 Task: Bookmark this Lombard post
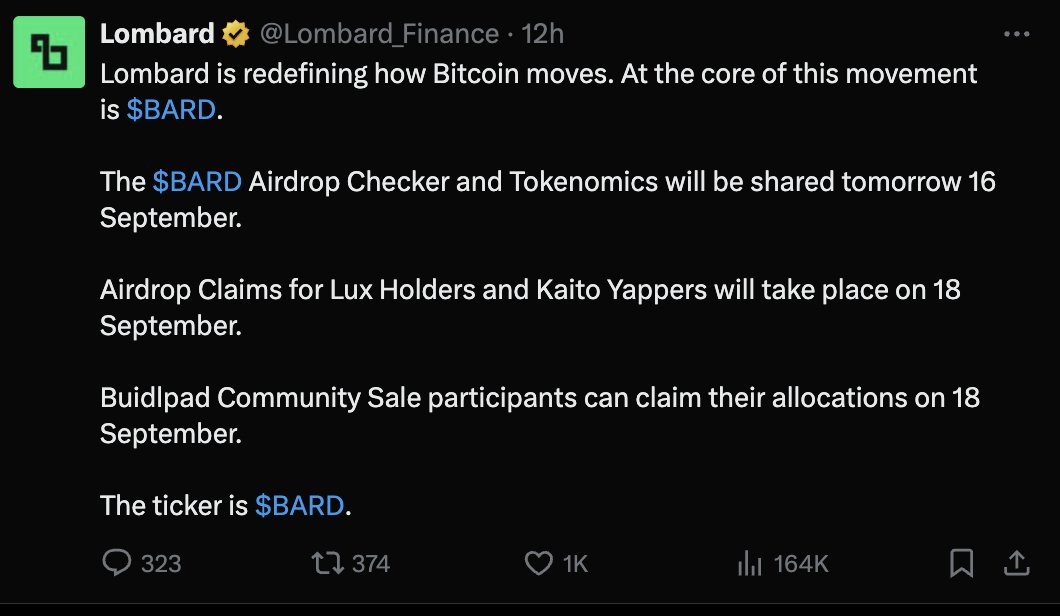coord(961,563)
